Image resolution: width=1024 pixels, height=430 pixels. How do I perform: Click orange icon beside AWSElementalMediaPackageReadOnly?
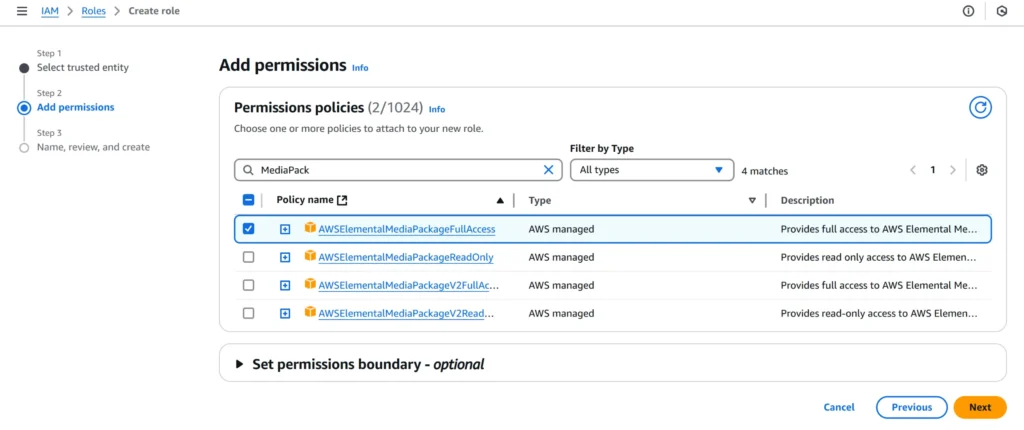[x=310, y=256]
